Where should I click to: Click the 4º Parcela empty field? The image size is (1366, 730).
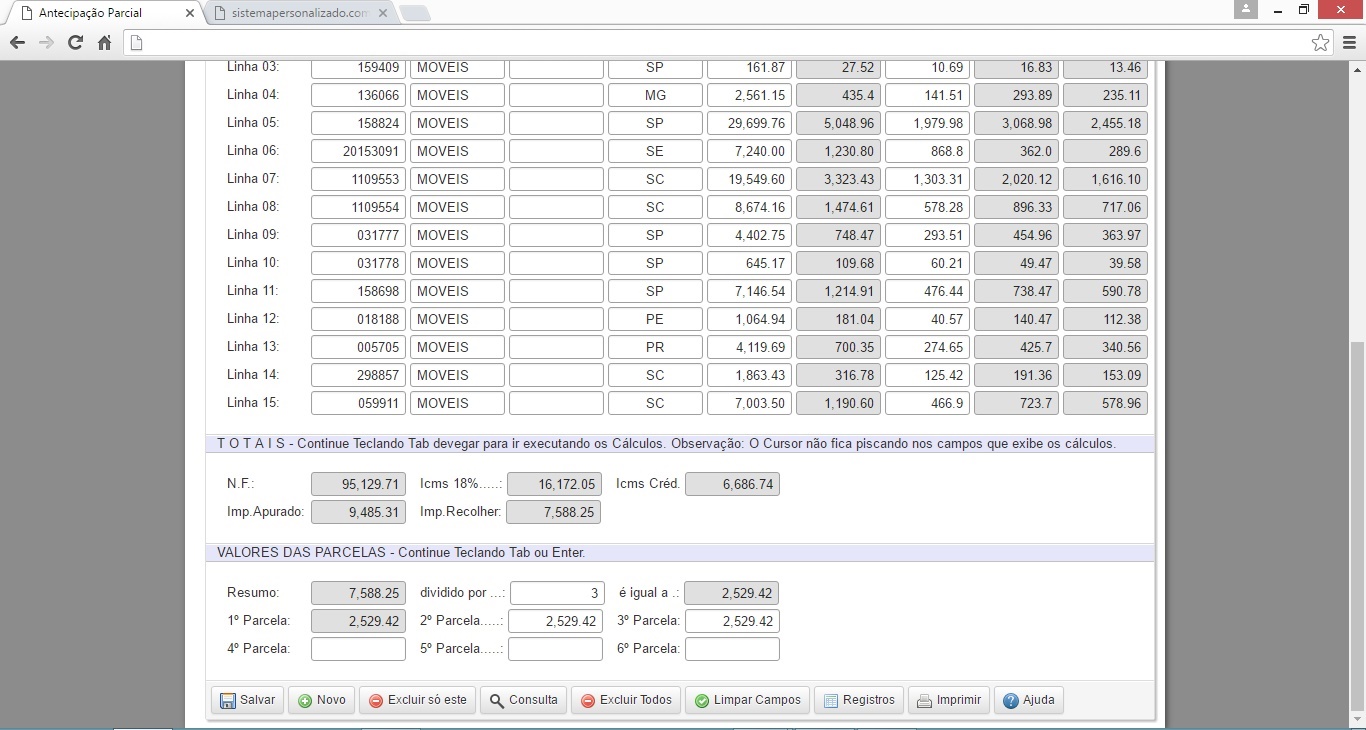[x=358, y=649]
